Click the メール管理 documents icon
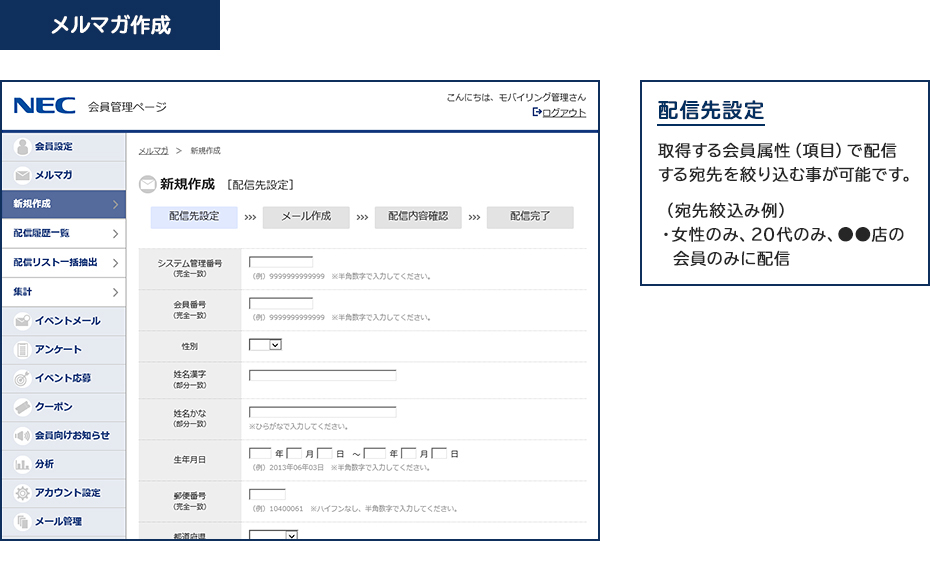 pos(23,522)
